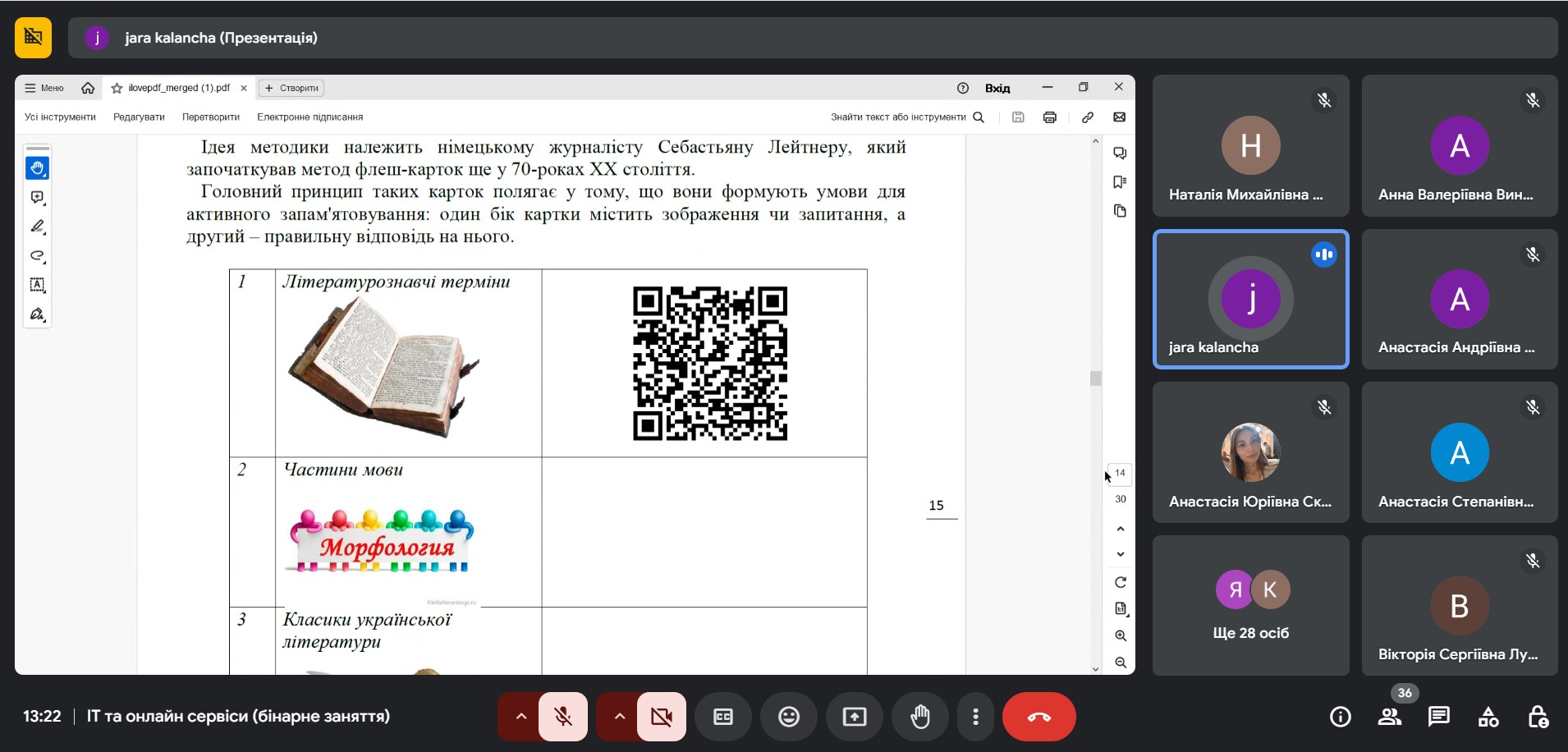1568x752 pixels.
Task: Select Наталія Михайлівна participant tile
Action: [1250, 146]
